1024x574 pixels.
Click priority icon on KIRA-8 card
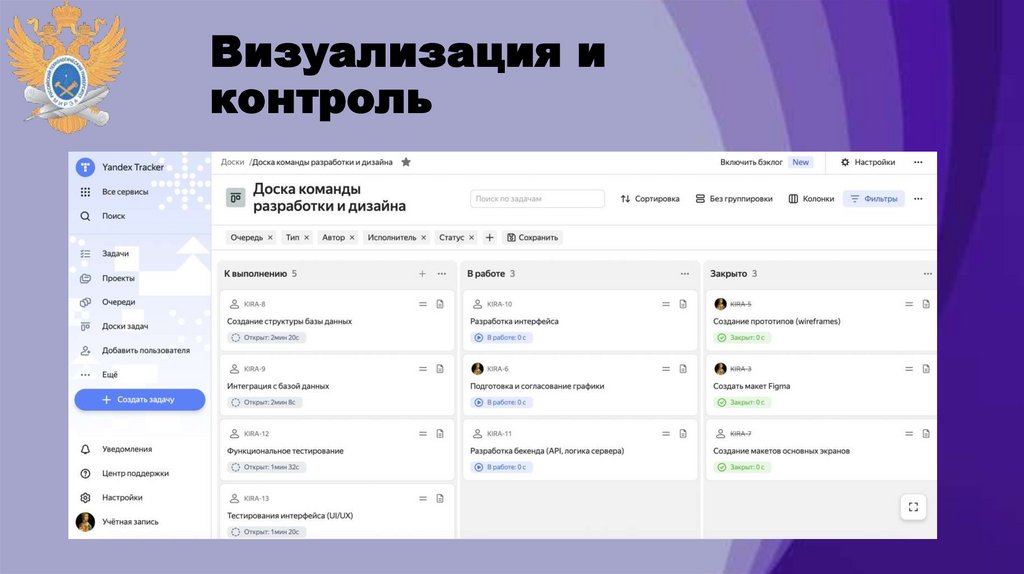423,304
